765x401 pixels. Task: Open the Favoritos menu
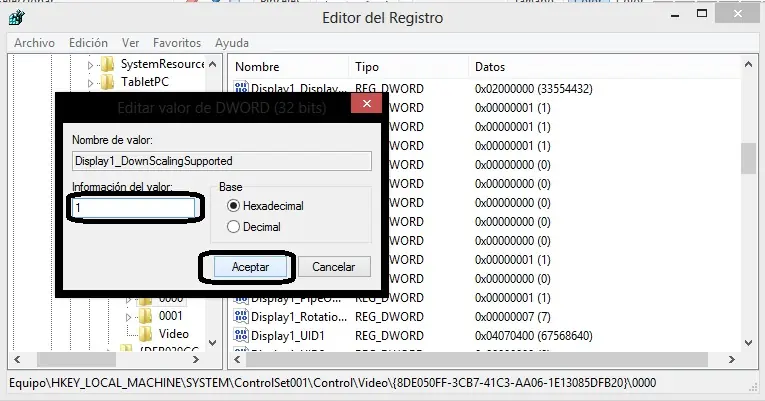177,43
